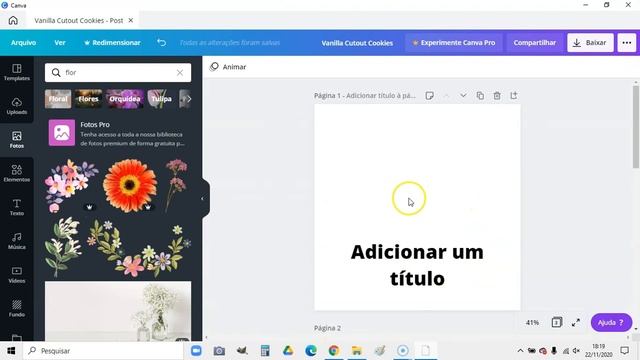Open the three-dots more menu
Viewport: 640px width, 360px height.
[x=627, y=42]
